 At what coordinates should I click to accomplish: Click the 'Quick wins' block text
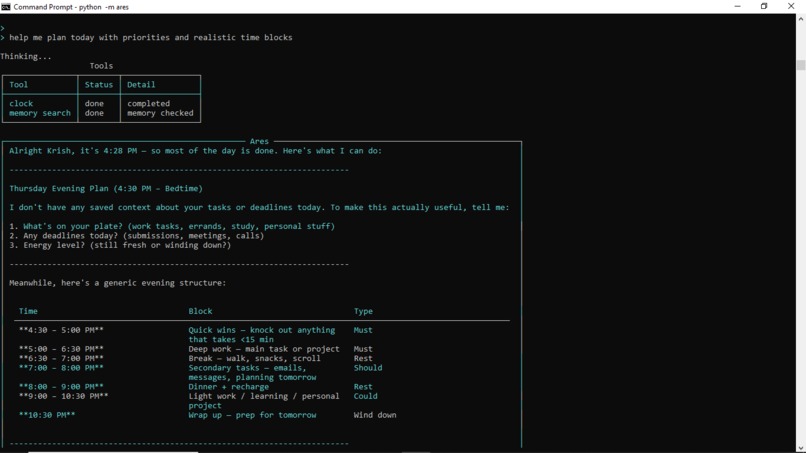coord(262,335)
